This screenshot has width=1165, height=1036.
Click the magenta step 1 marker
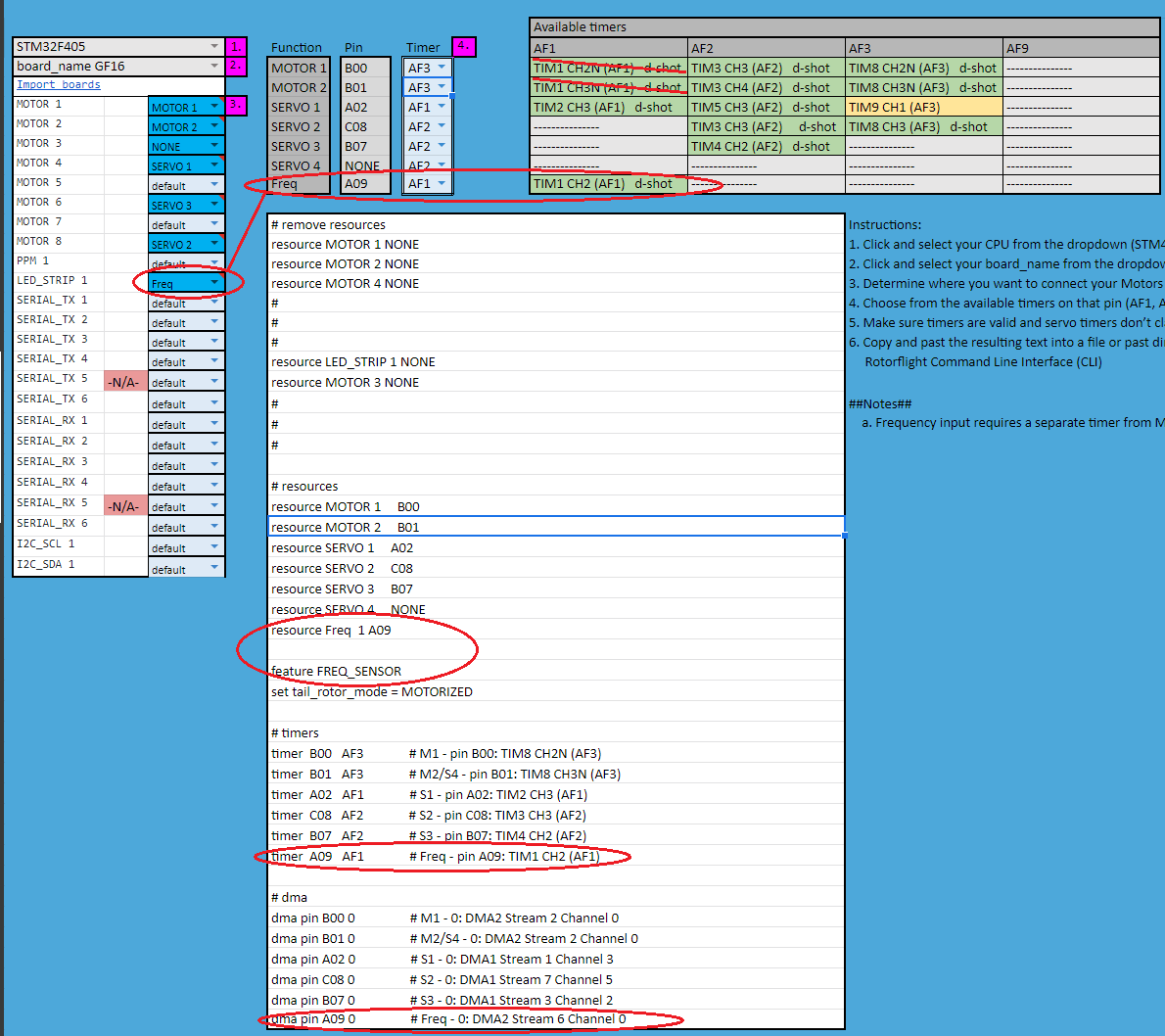pos(236,47)
